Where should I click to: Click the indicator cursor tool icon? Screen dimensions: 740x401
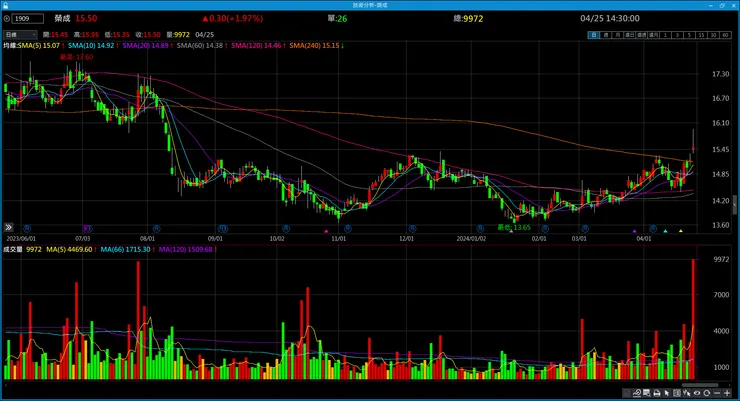pyautogui.click(x=687, y=393)
